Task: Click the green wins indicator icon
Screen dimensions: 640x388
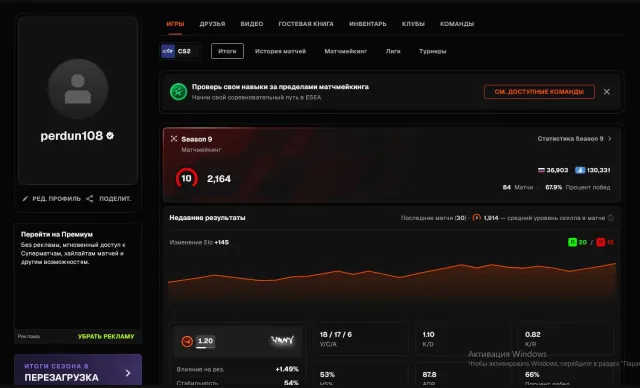Action: pyautogui.click(x=572, y=242)
